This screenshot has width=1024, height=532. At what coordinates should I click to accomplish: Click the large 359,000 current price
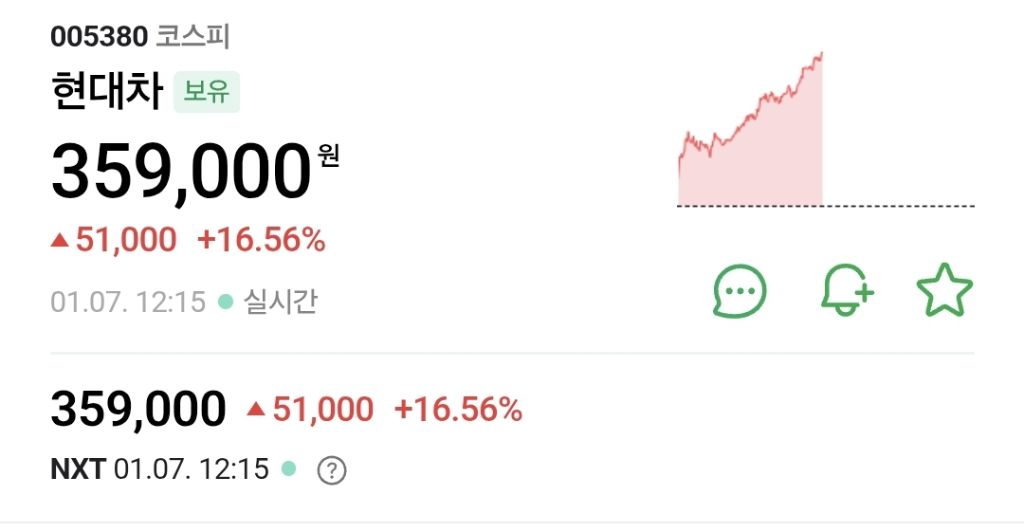[181, 172]
